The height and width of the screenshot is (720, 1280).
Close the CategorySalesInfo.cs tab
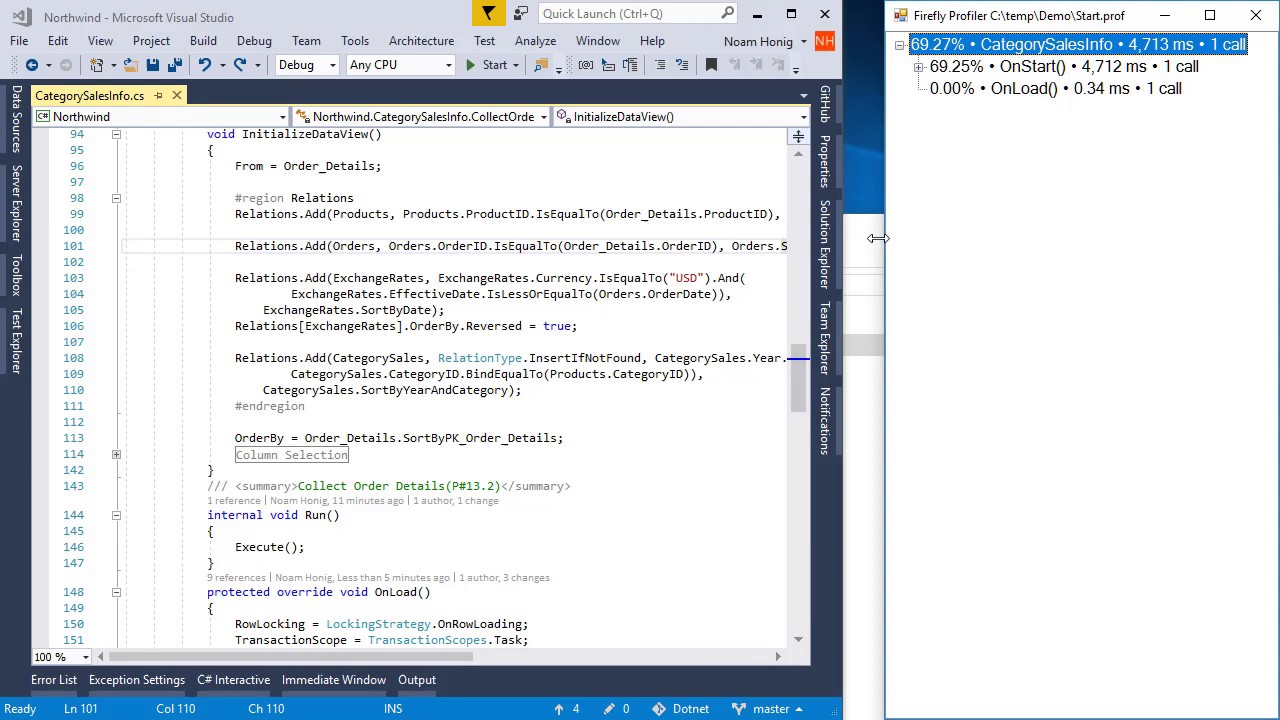[177, 96]
